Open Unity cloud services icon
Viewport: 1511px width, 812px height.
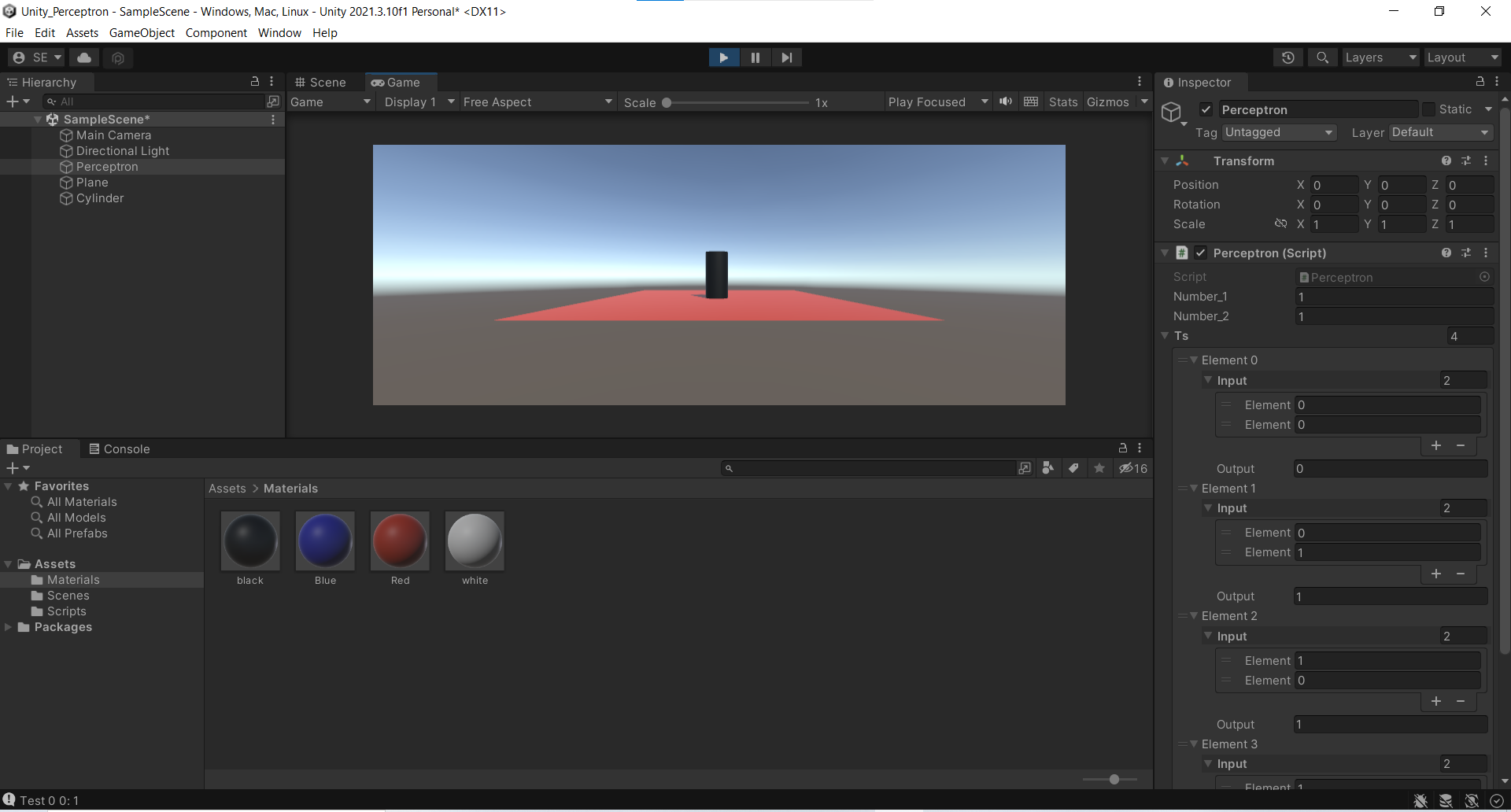[x=84, y=57]
